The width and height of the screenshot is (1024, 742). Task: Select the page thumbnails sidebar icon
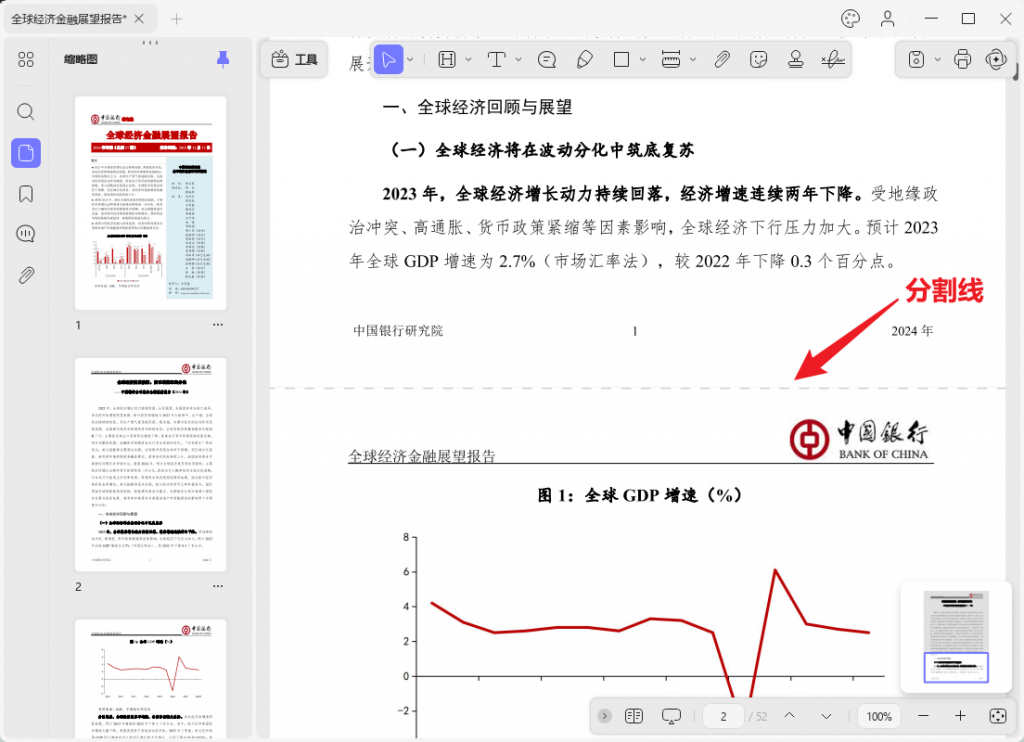click(x=26, y=153)
